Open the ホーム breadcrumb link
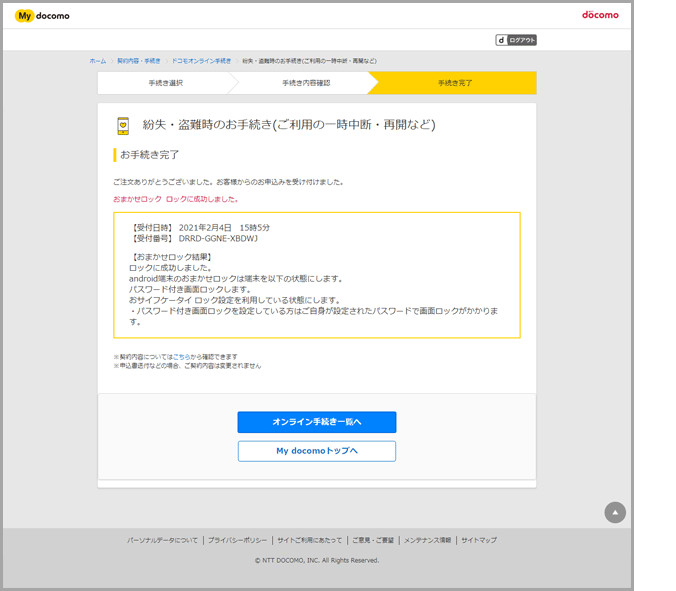Screen dimensions: 676x591 [98, 61]
